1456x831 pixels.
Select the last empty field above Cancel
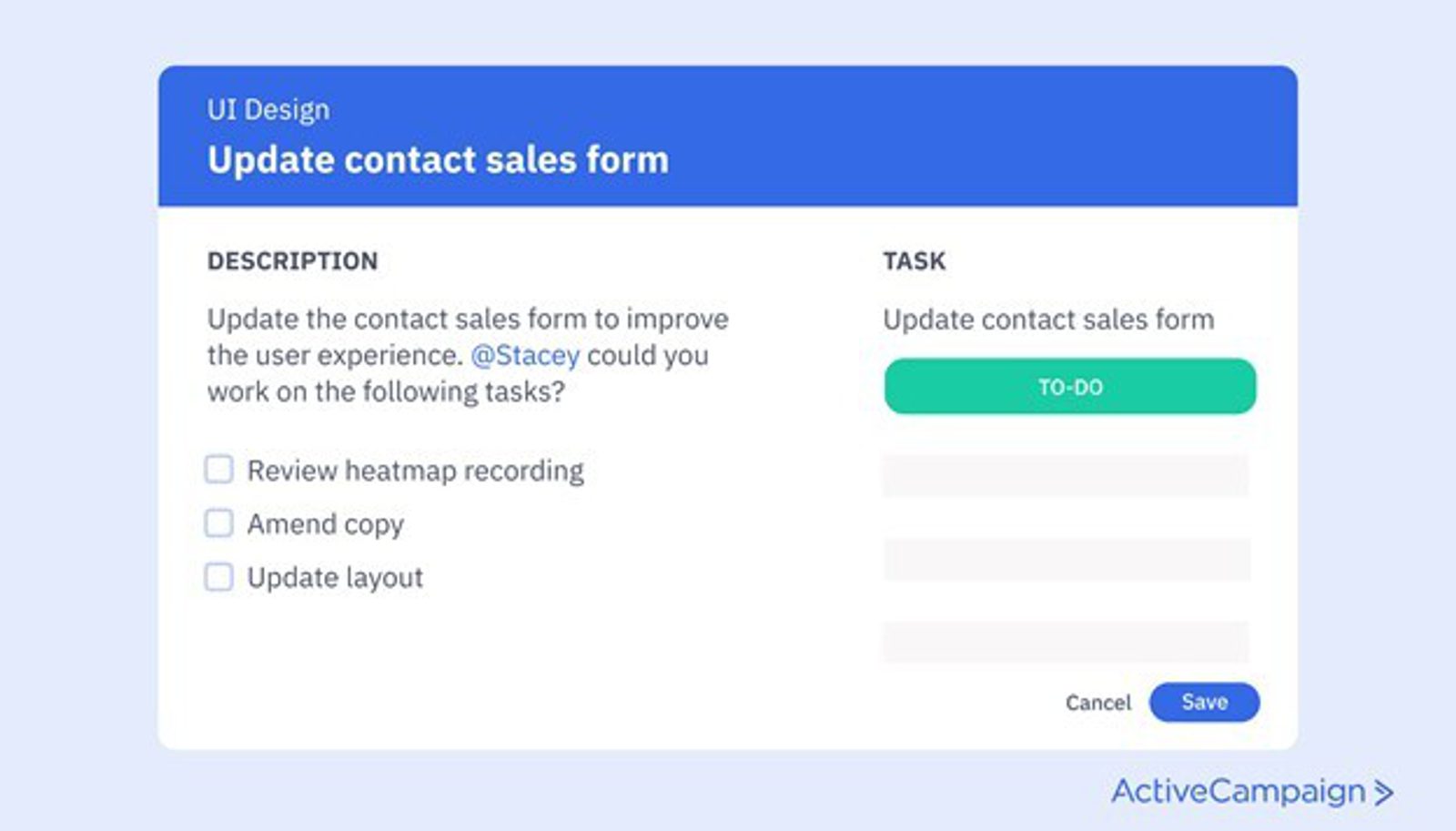(1066, 642)
